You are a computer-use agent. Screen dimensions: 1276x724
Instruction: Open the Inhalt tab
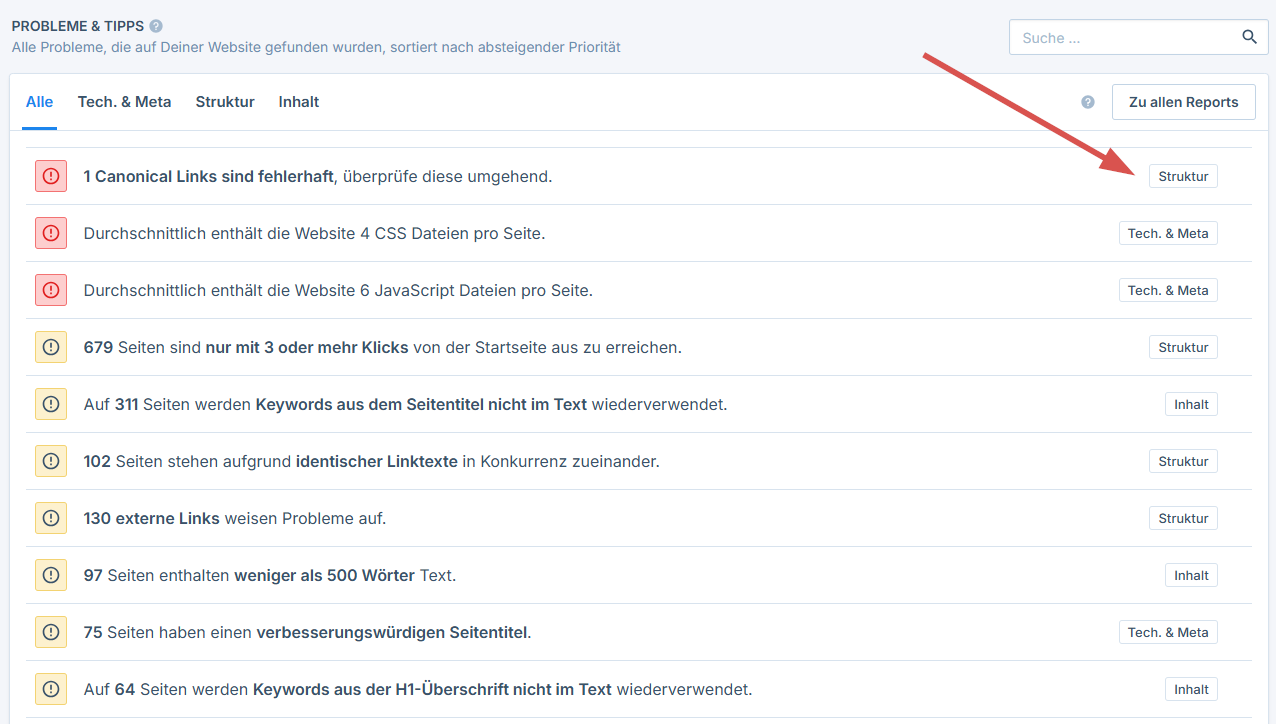coord(299,102)
